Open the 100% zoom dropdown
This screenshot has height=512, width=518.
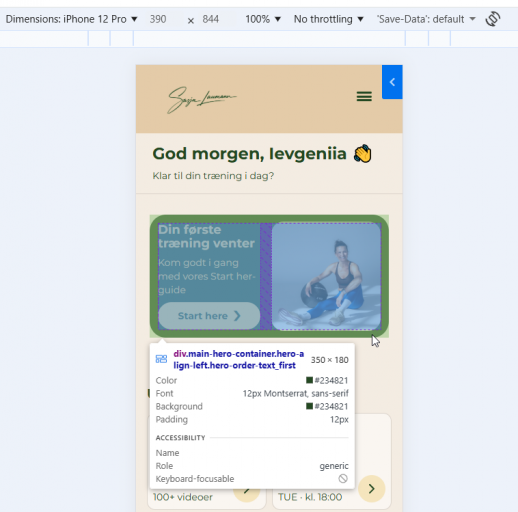(263, 19)
